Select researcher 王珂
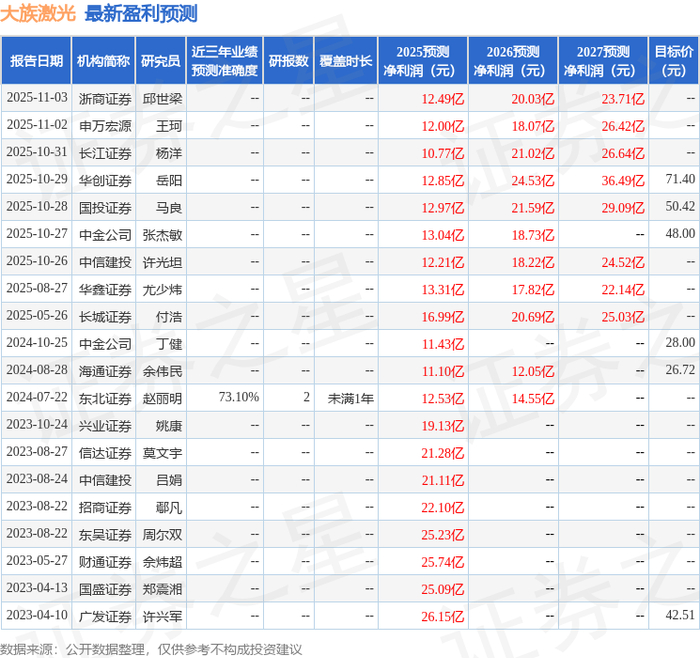The height and width of the screenshot is (658, 700). pos(169,126)
